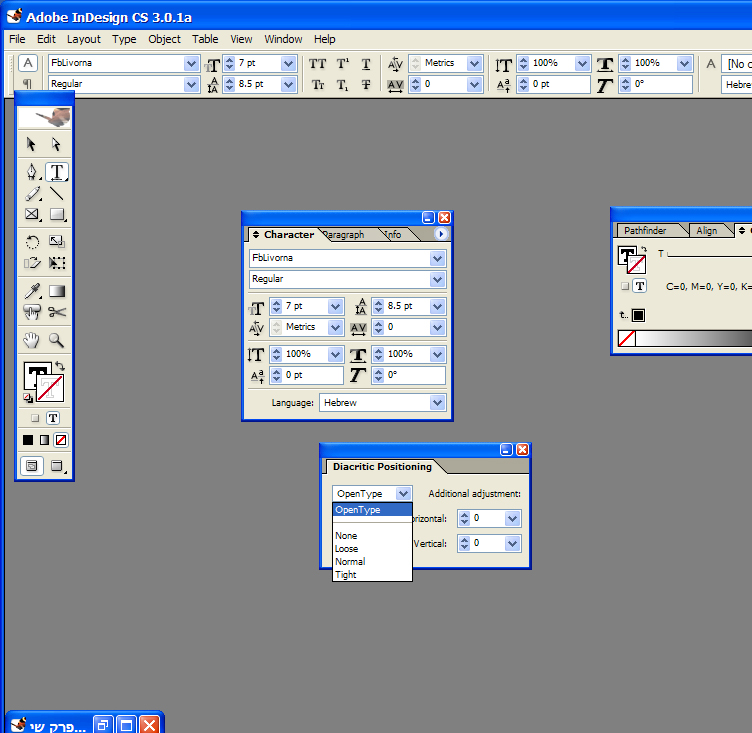This screenshot has height=733, width=752.
Task: Select the Scale tool
Action: (x=57, y=242)
